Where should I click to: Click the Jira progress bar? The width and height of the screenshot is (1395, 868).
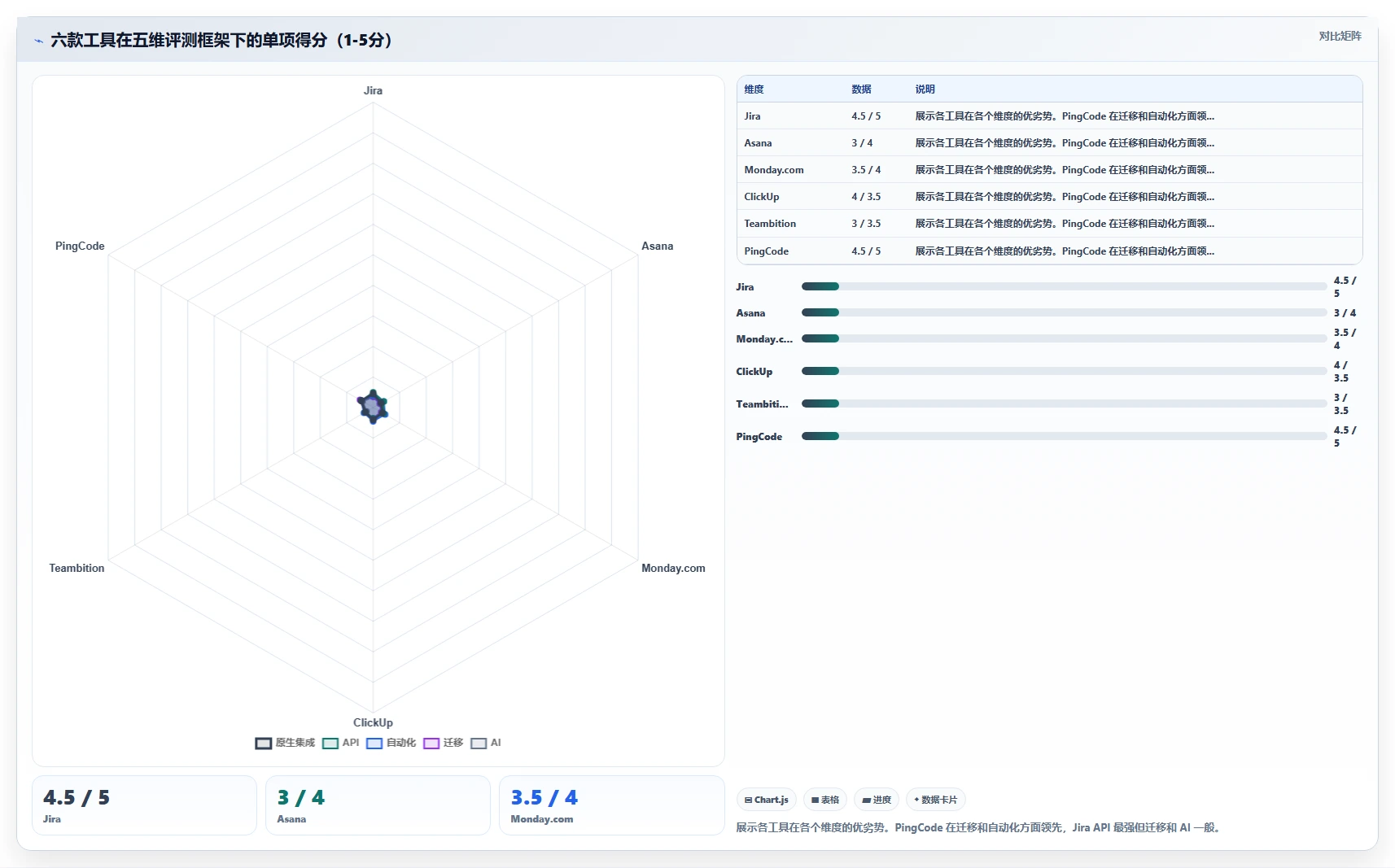pyautogui.click(x=1064, y=286)
